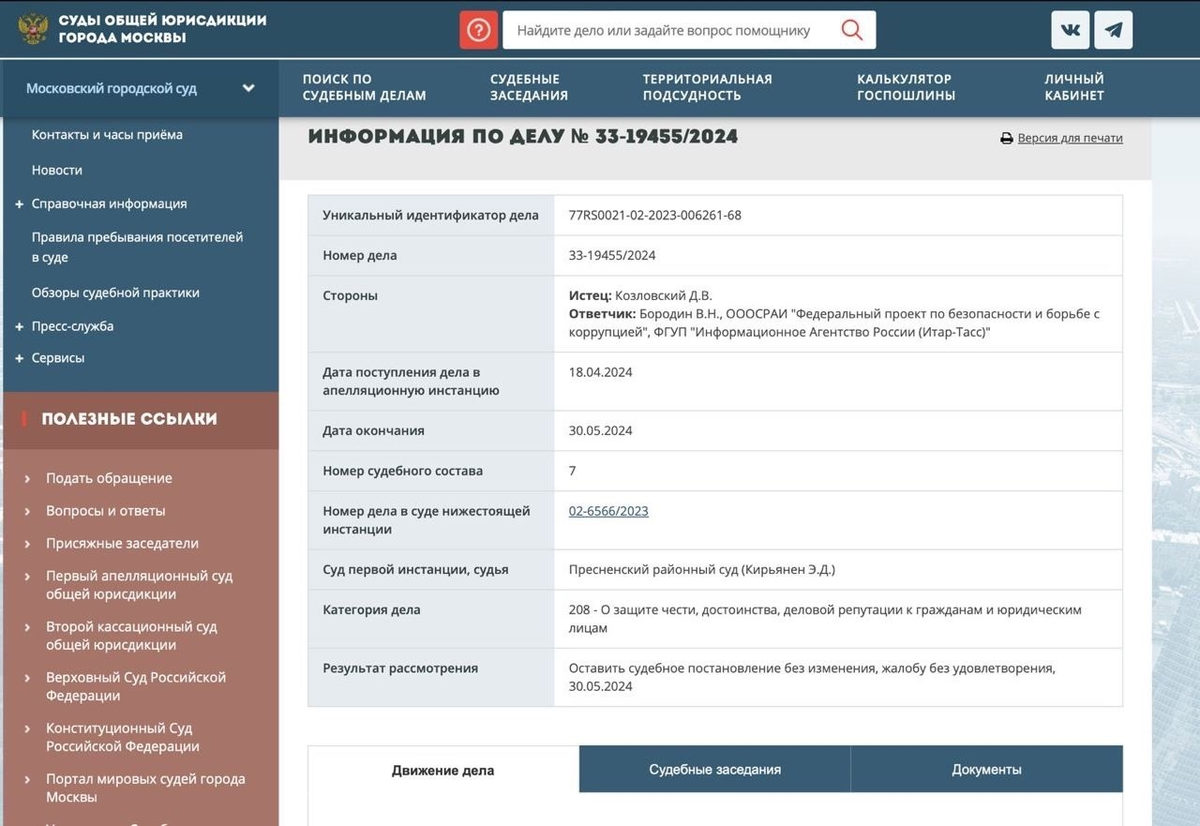Click the red help question mark icon
Image resolution: width=1200 pixels, height=826 pixels.
(x=478, y=30)
